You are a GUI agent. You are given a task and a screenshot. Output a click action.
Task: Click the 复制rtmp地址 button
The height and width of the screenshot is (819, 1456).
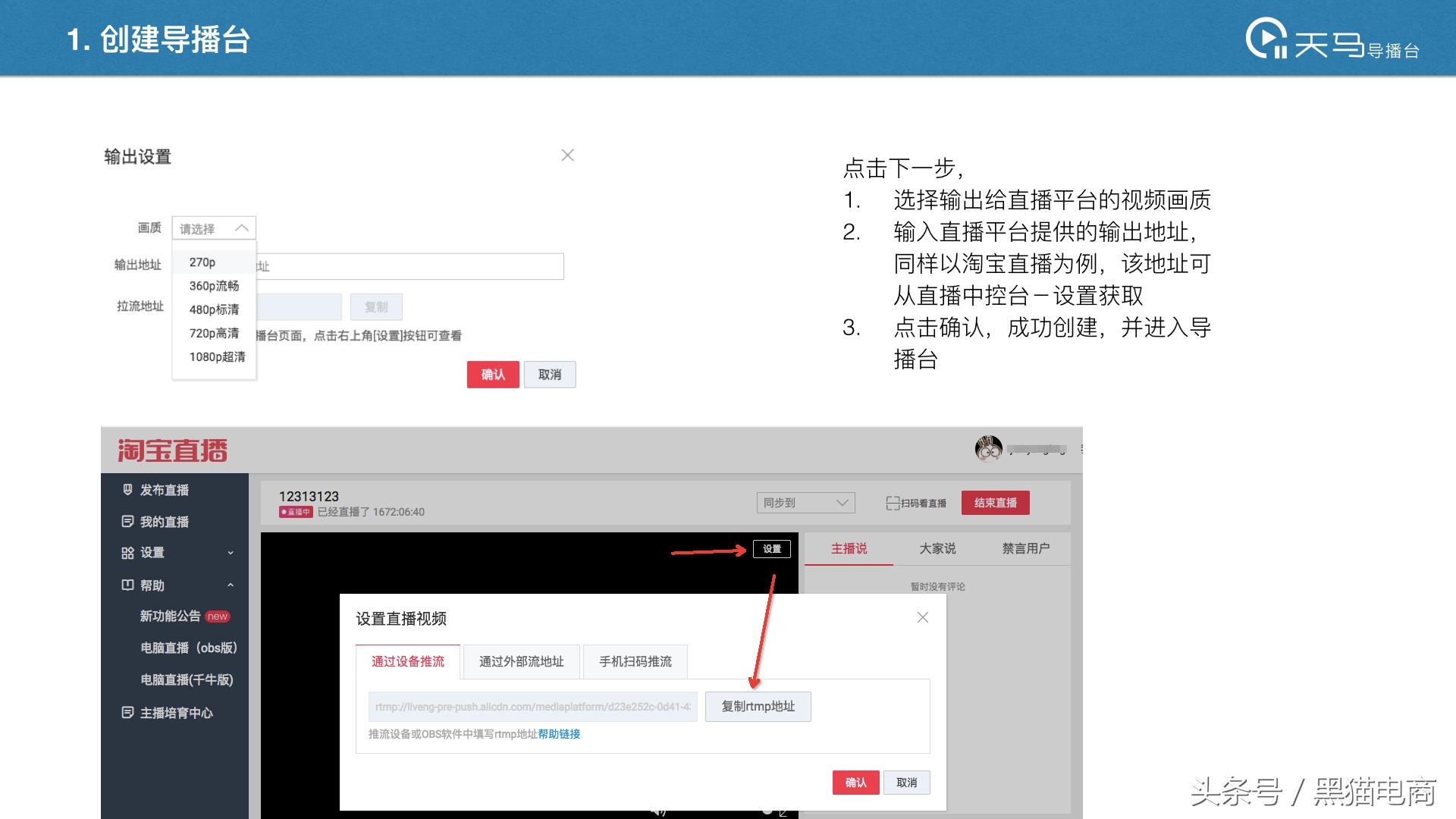point(758,706)
